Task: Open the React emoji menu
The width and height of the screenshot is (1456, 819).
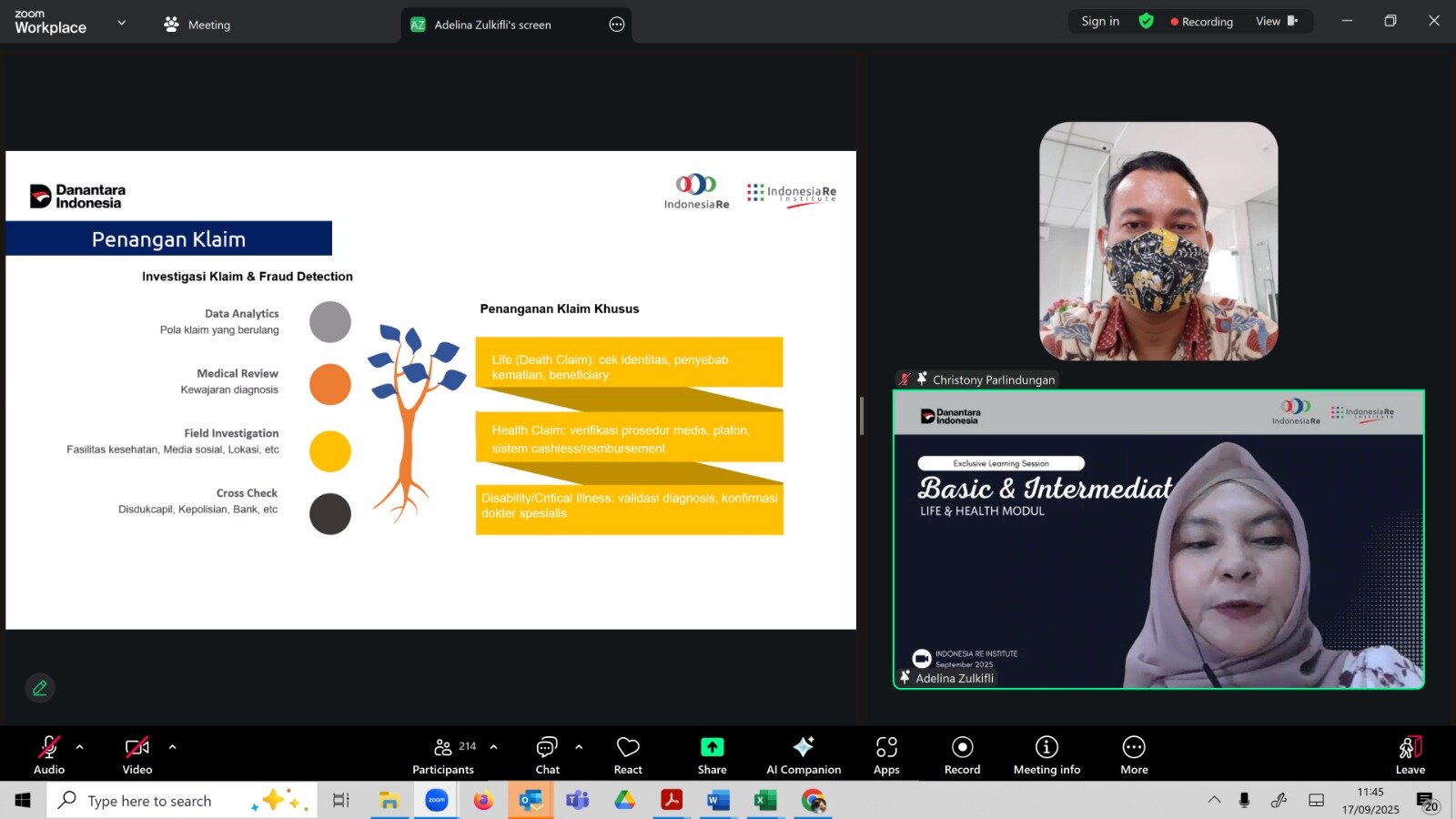Action: coord(628,755)
